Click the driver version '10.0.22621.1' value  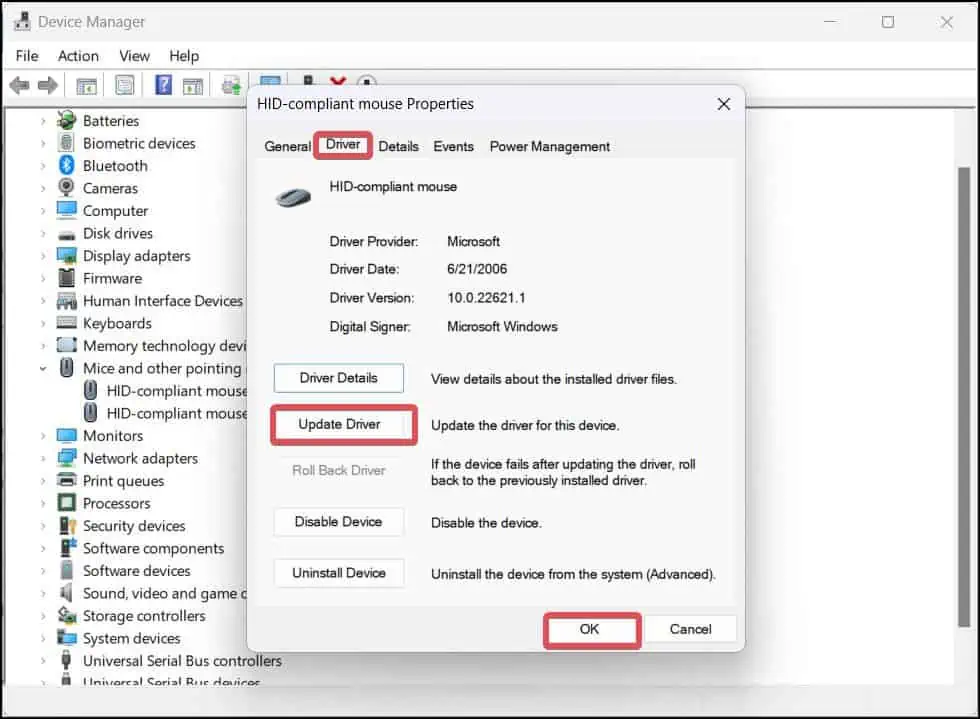click(486, 298)
